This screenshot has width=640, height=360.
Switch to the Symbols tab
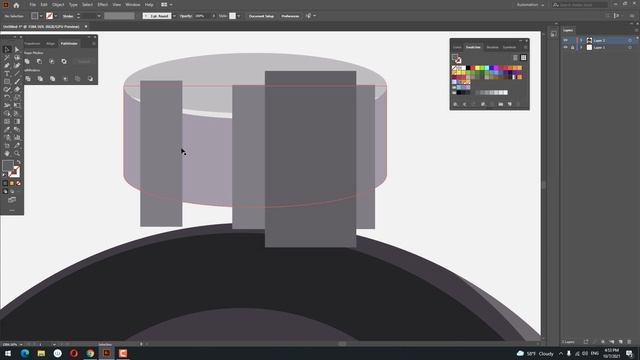(x=509, y=47)
